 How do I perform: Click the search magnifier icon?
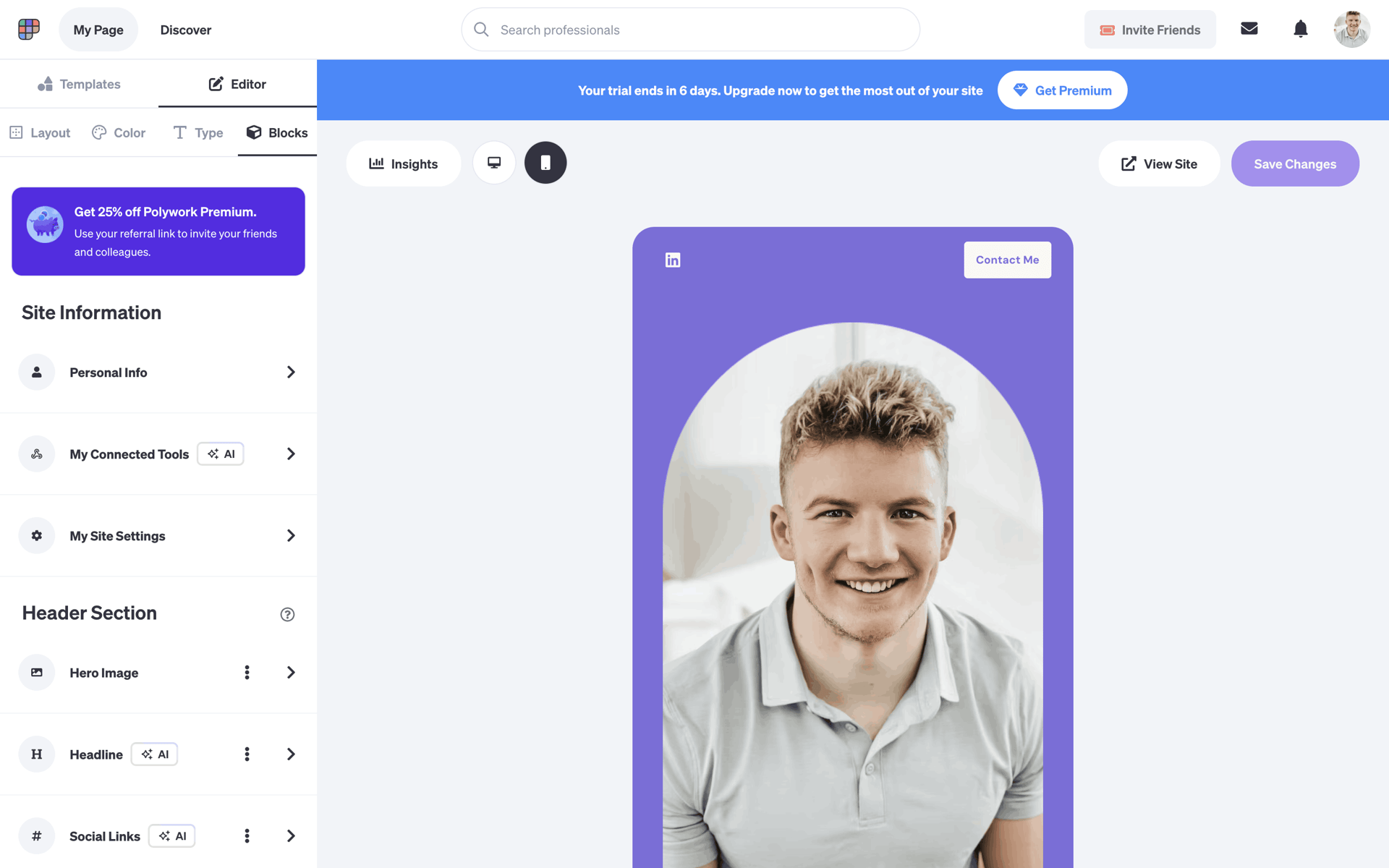(x=481, y=30)
